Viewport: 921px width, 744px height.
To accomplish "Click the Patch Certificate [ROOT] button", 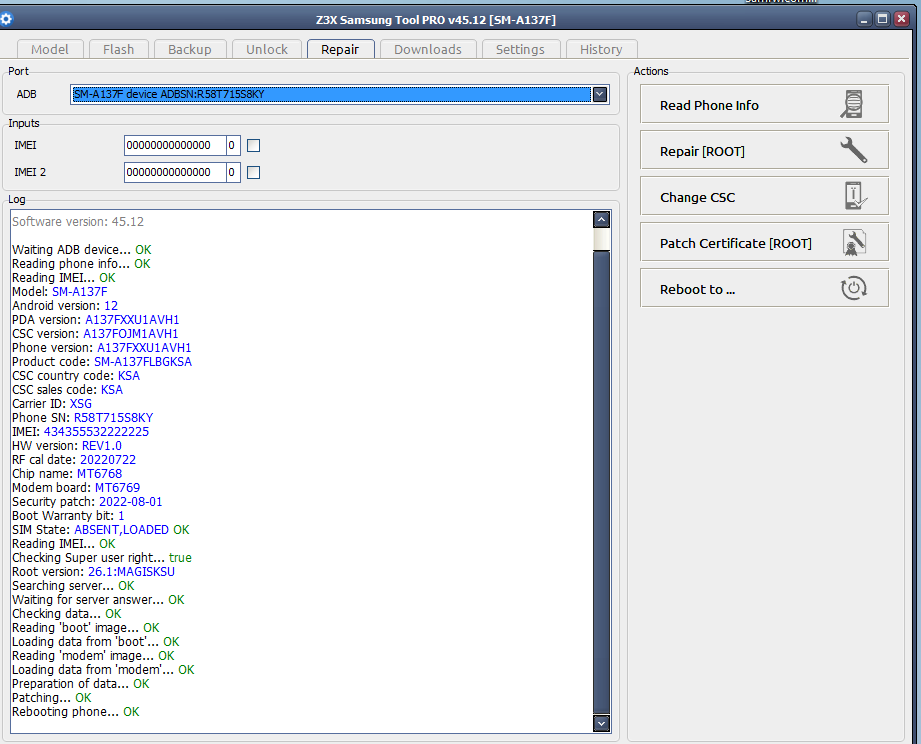I will [x=764, y=243].
